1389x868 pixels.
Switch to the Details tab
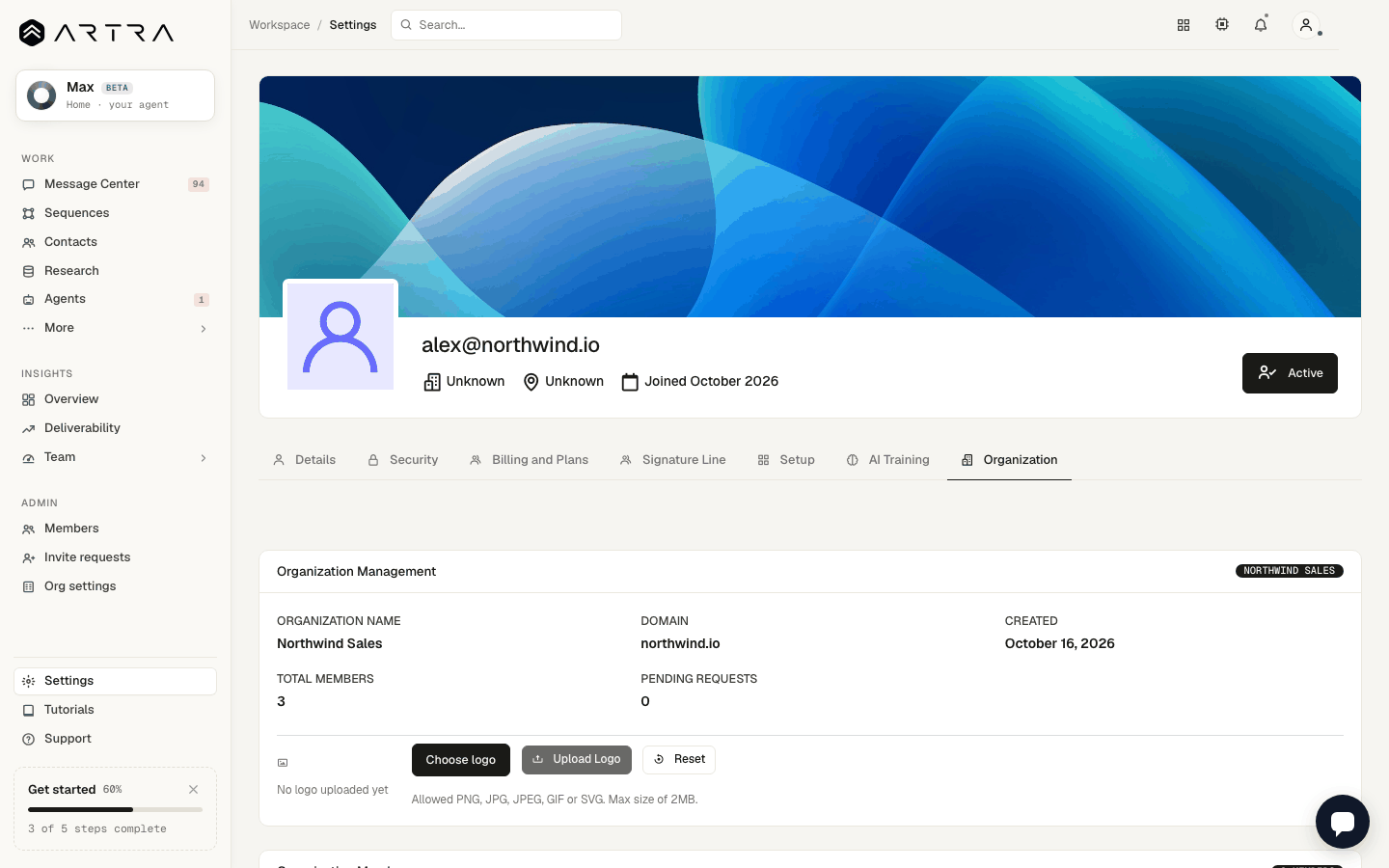tap(305, 460)
